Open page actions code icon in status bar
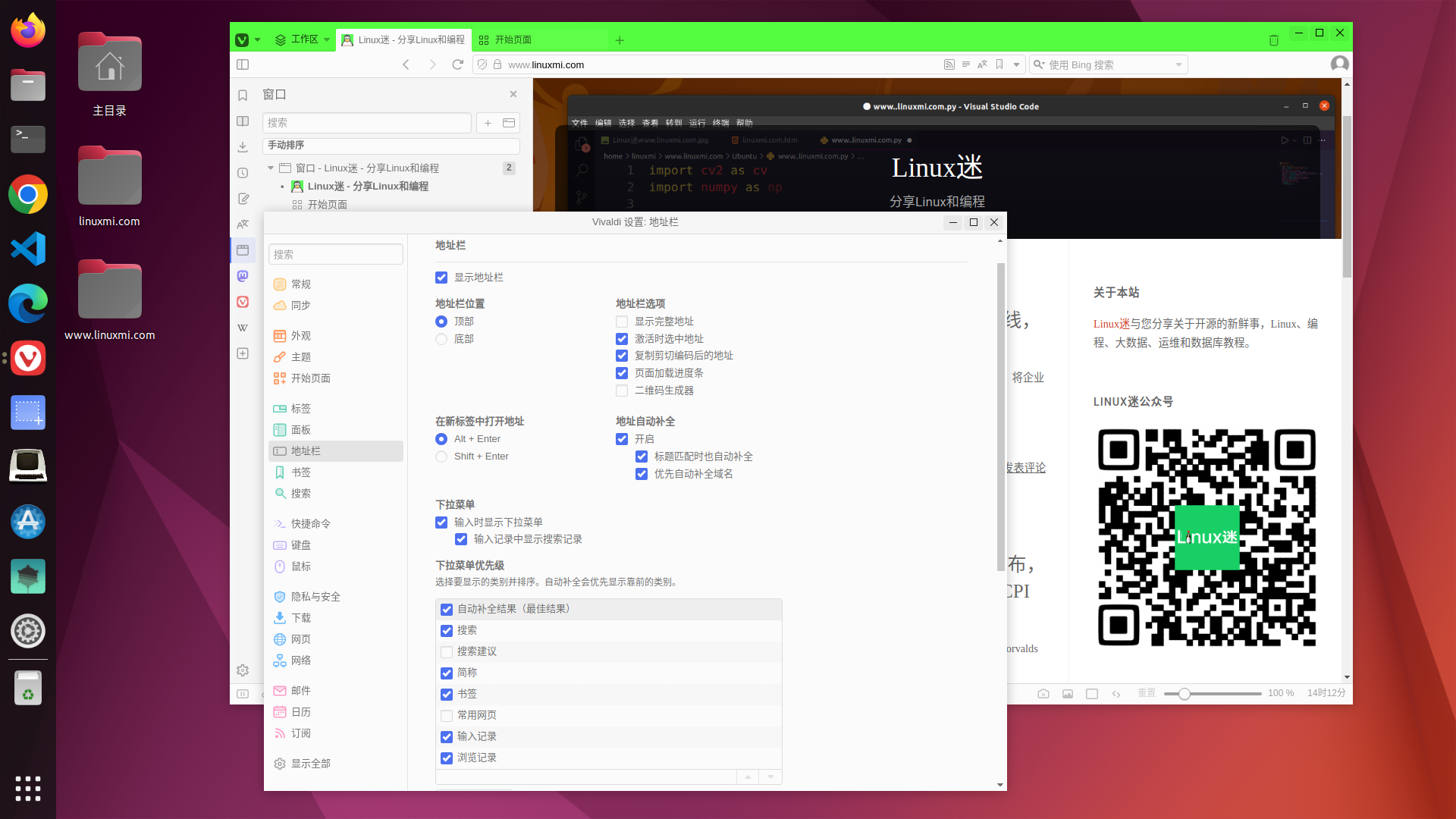The height and width of the screenshot is (819, 1456). (1116, 694)
